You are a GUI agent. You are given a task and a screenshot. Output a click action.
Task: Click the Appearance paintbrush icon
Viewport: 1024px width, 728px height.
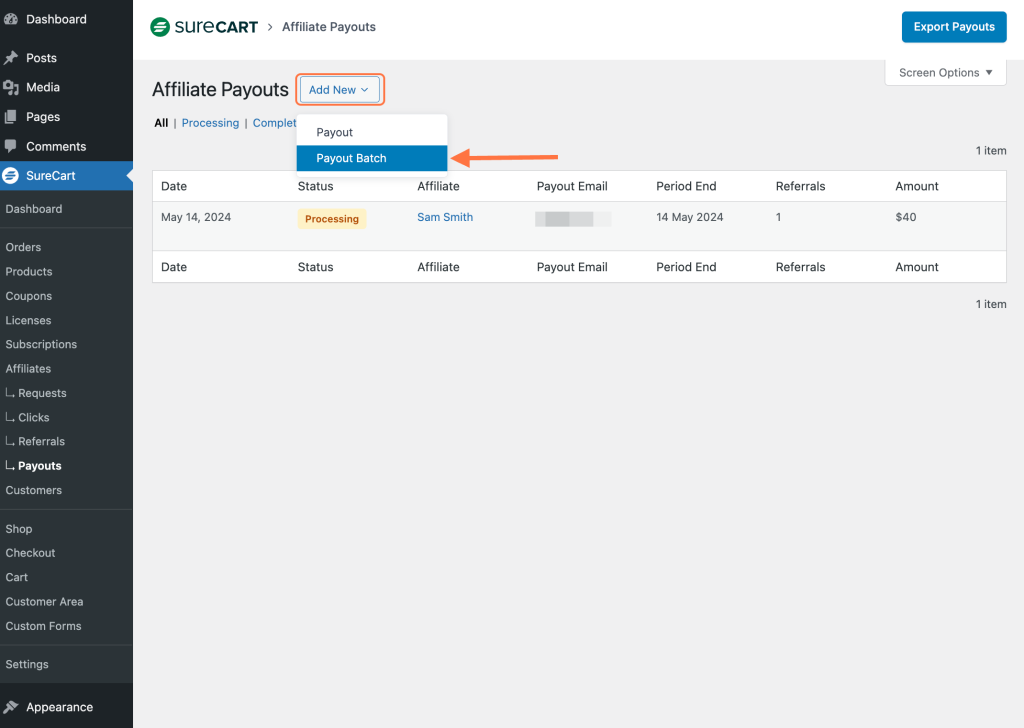point(11,707)
